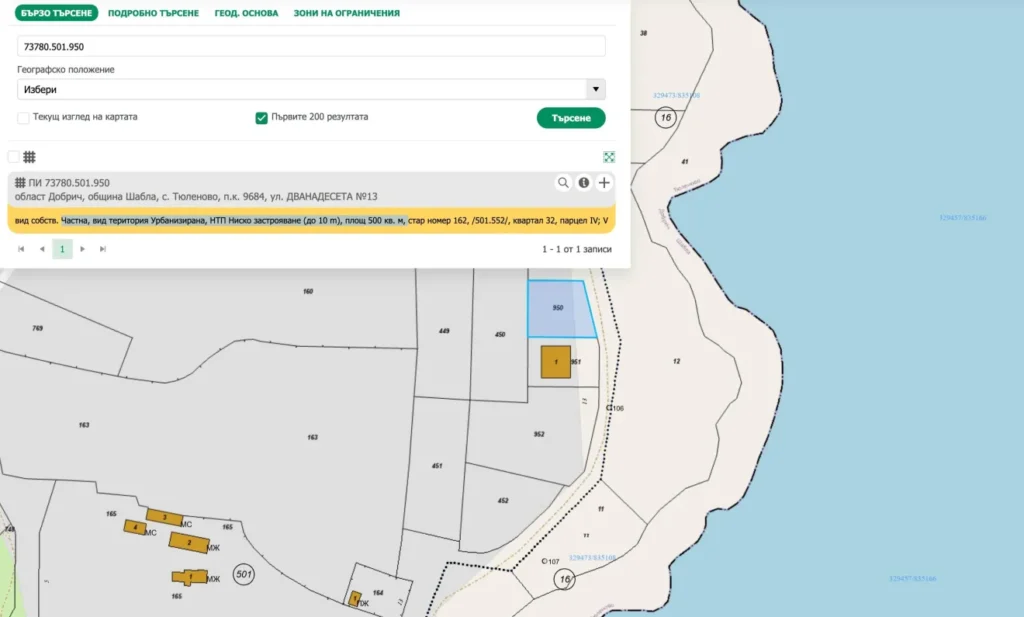Click the orange building on parcel 951
1024x617 pixels.
coord(555,362)
